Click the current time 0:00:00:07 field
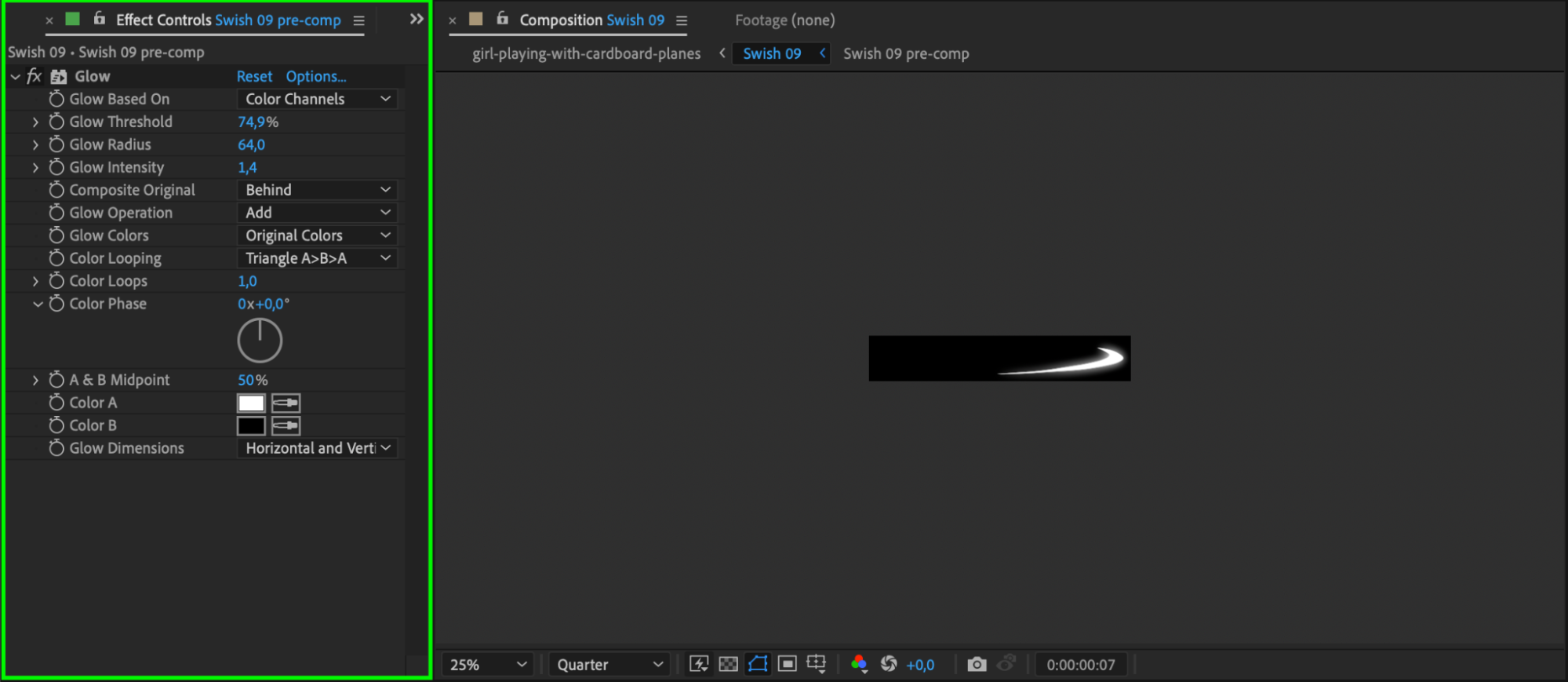Screen dimensions: 1568x682 (x=1080, y=664)
